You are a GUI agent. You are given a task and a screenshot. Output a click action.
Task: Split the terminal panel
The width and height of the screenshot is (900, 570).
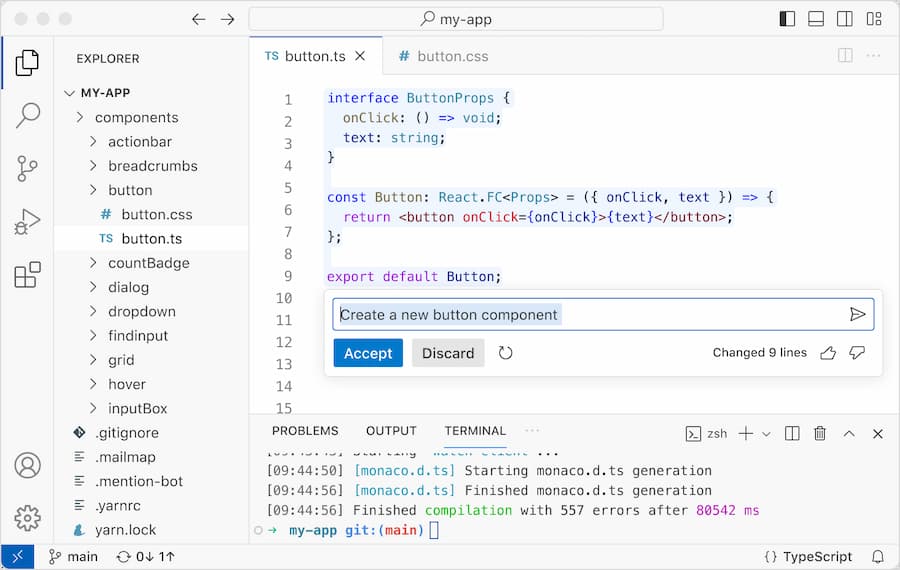coord(792,433)
